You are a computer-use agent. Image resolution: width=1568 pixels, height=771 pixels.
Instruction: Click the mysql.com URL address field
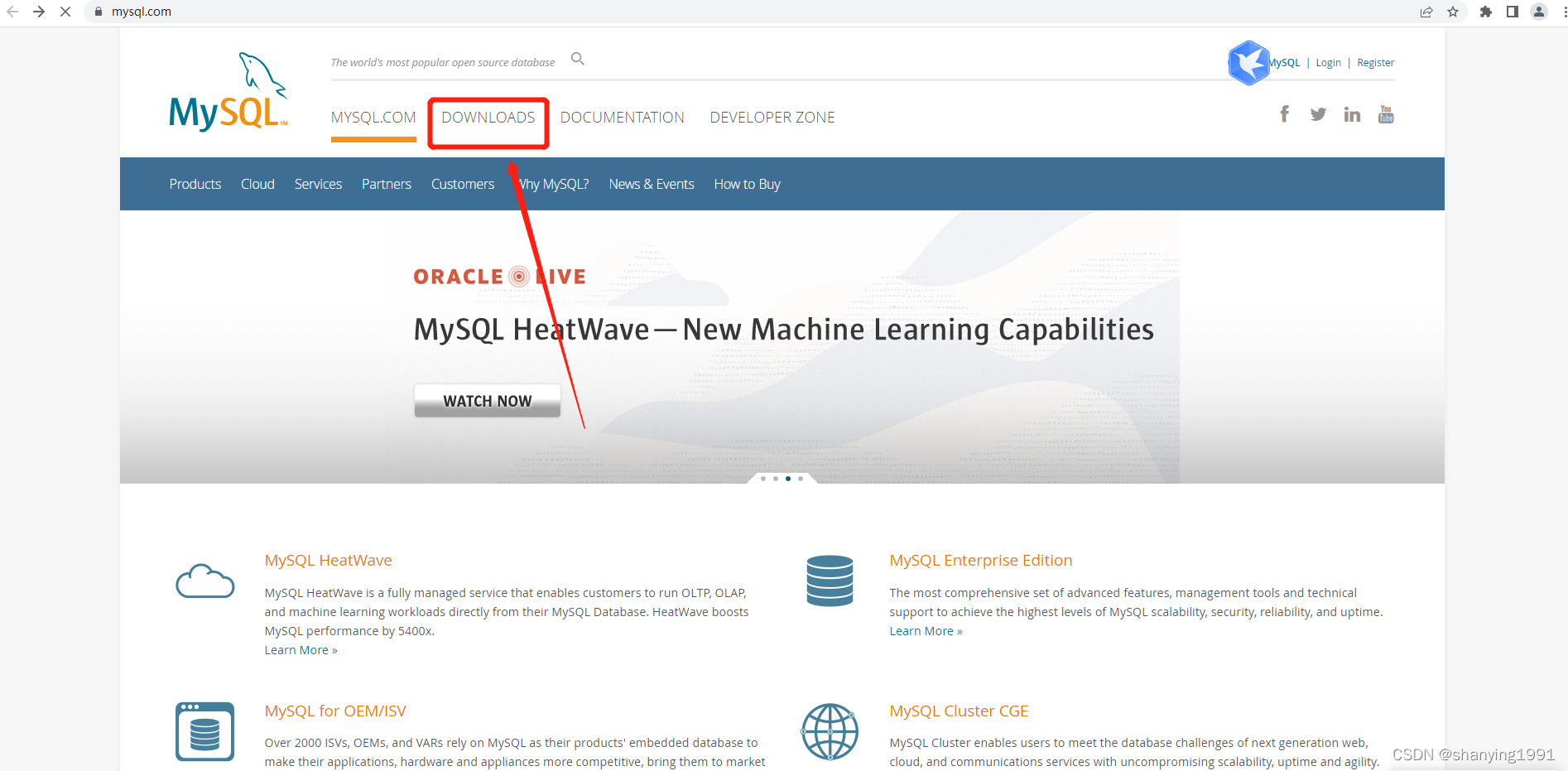point(745,12)
